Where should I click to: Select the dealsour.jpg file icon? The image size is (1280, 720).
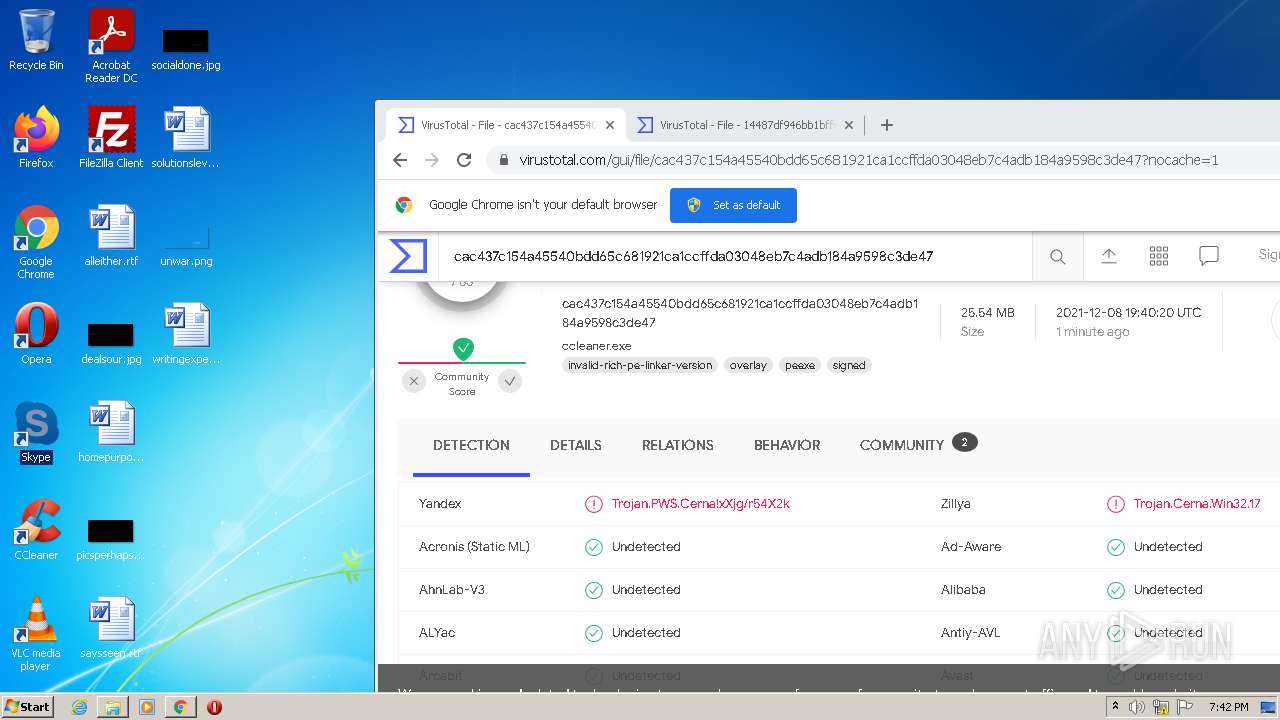(111, 343)
